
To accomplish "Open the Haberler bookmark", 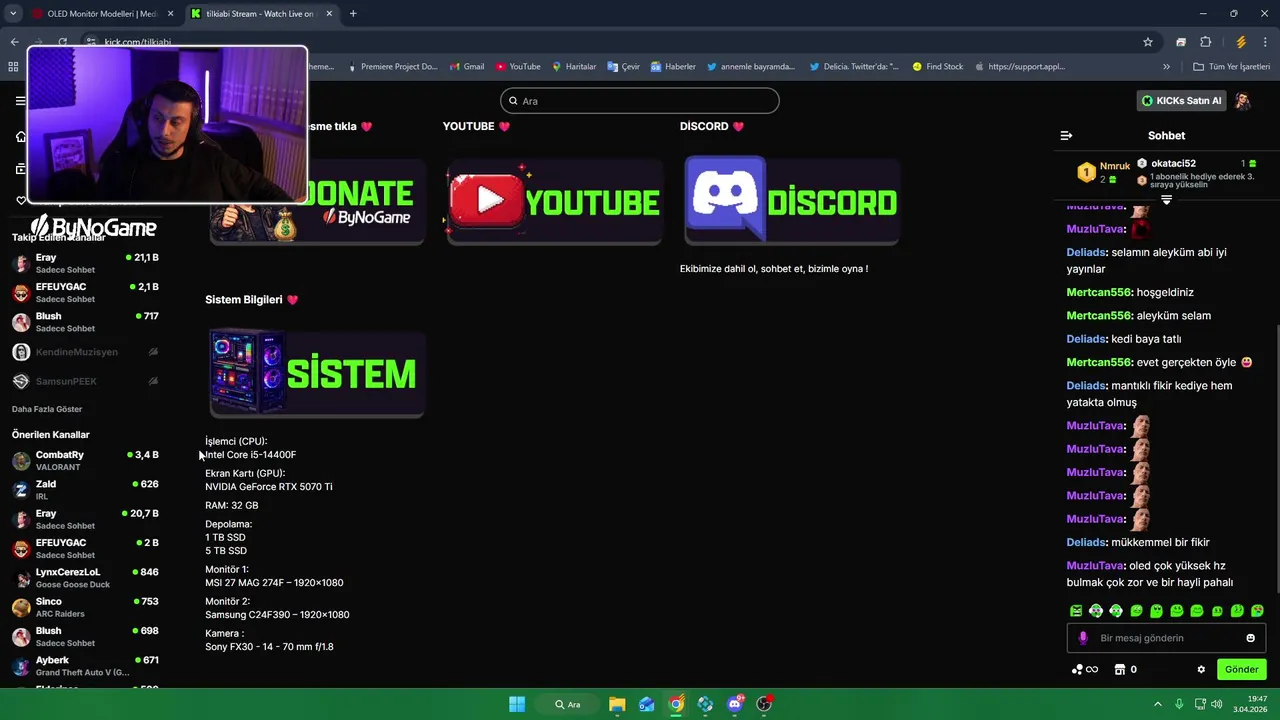I will point(673,67).
